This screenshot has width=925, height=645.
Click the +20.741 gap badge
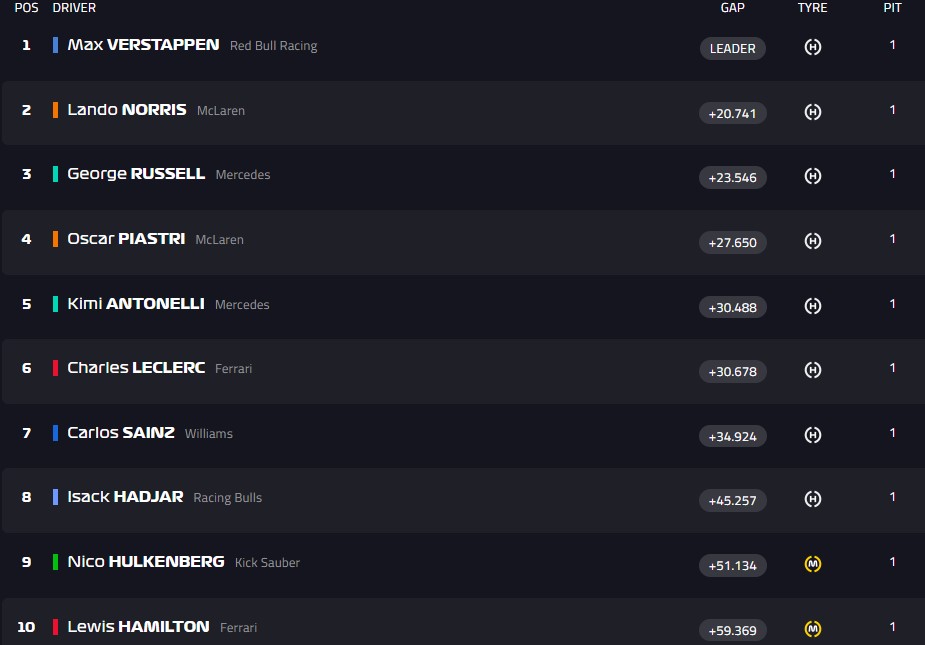tap(733, 113)
